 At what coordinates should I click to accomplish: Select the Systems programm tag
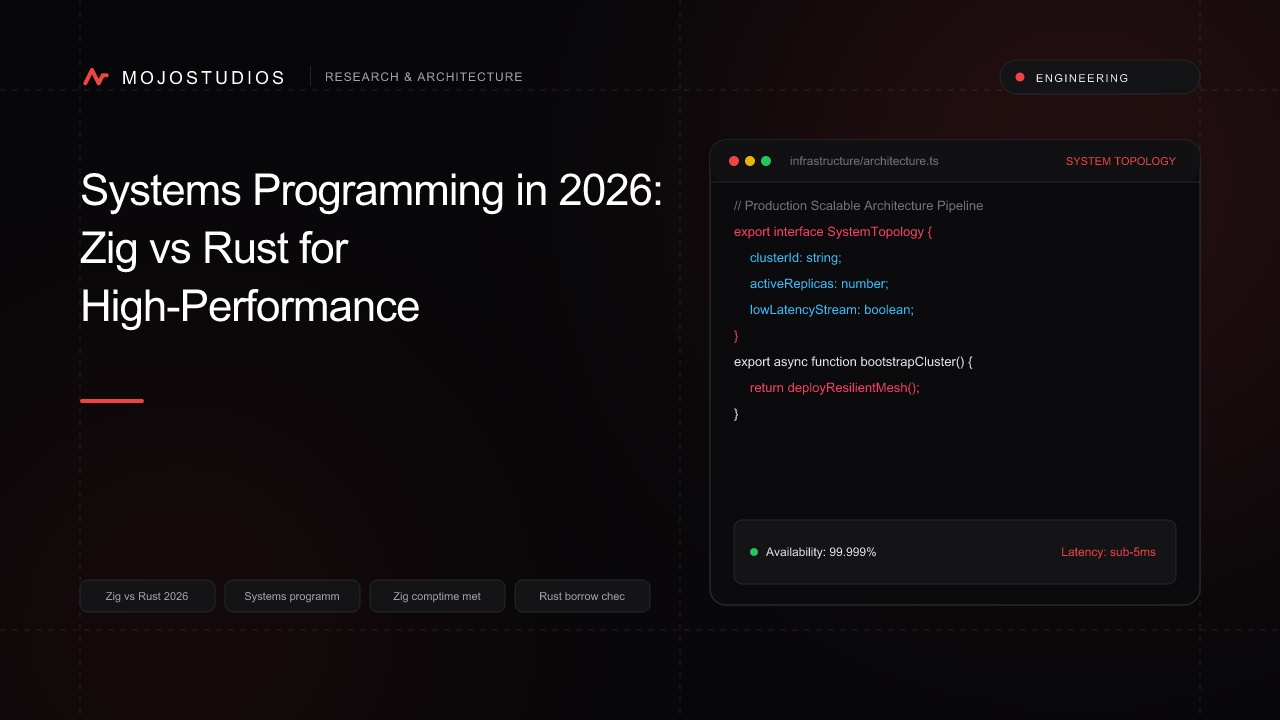click(292, 596)
